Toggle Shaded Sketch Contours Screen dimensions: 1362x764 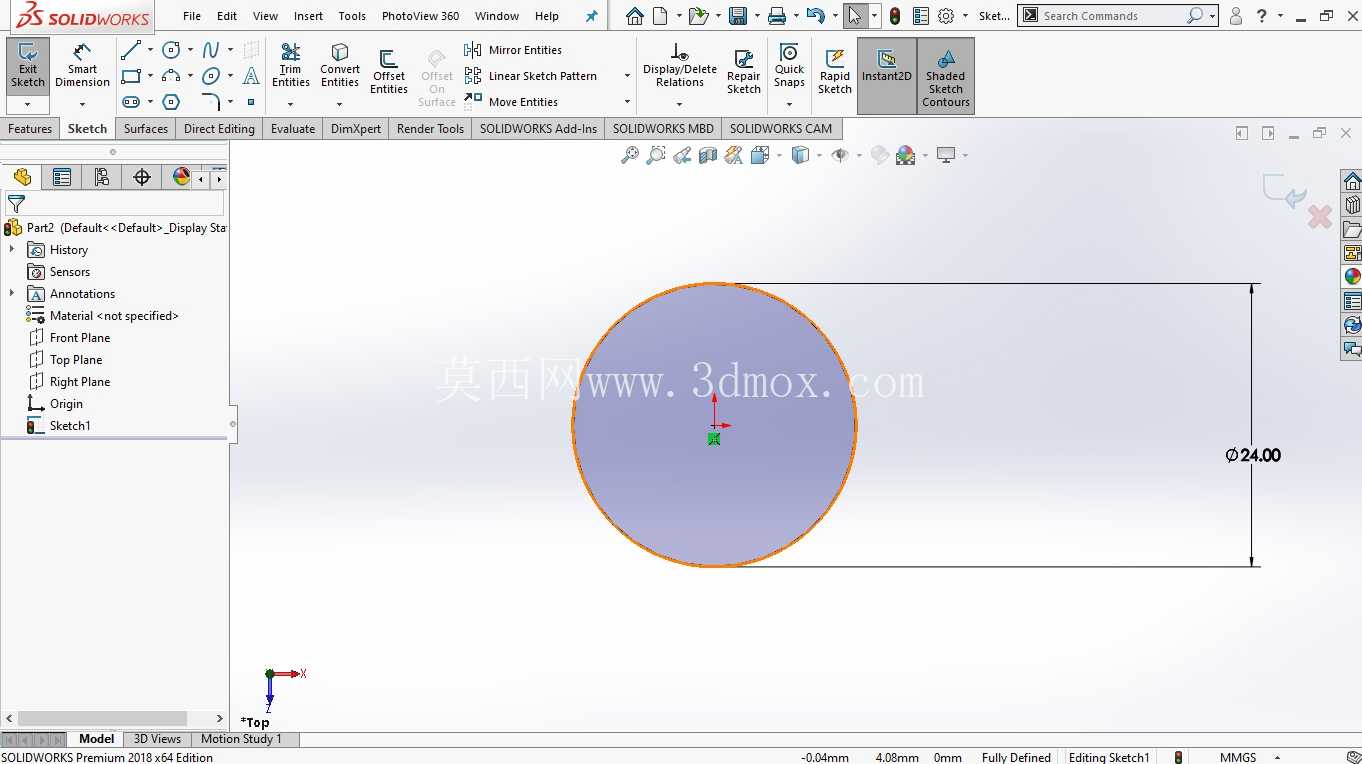(x=946, y=76)
